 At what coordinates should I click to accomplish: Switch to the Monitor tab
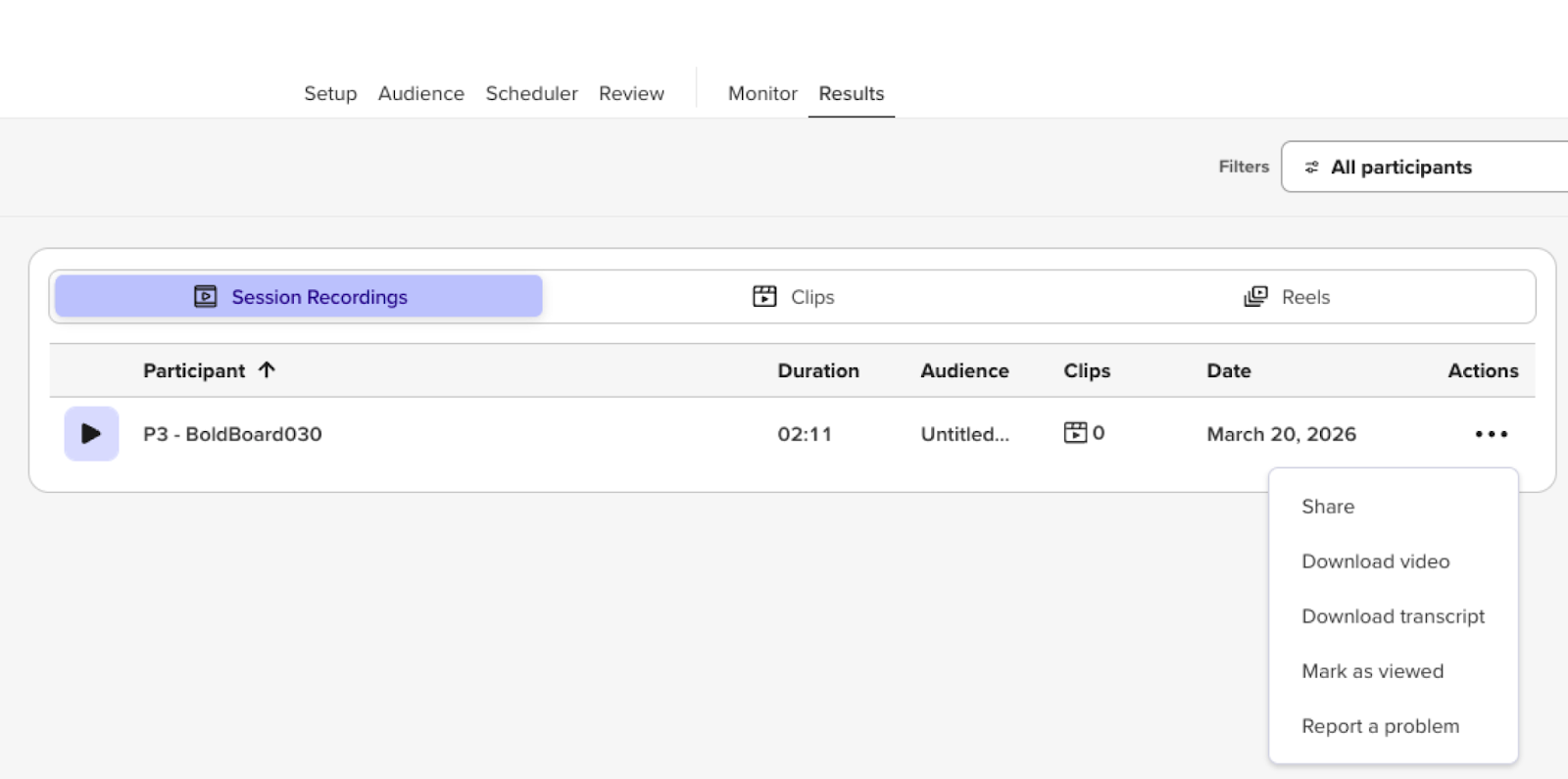762,94
